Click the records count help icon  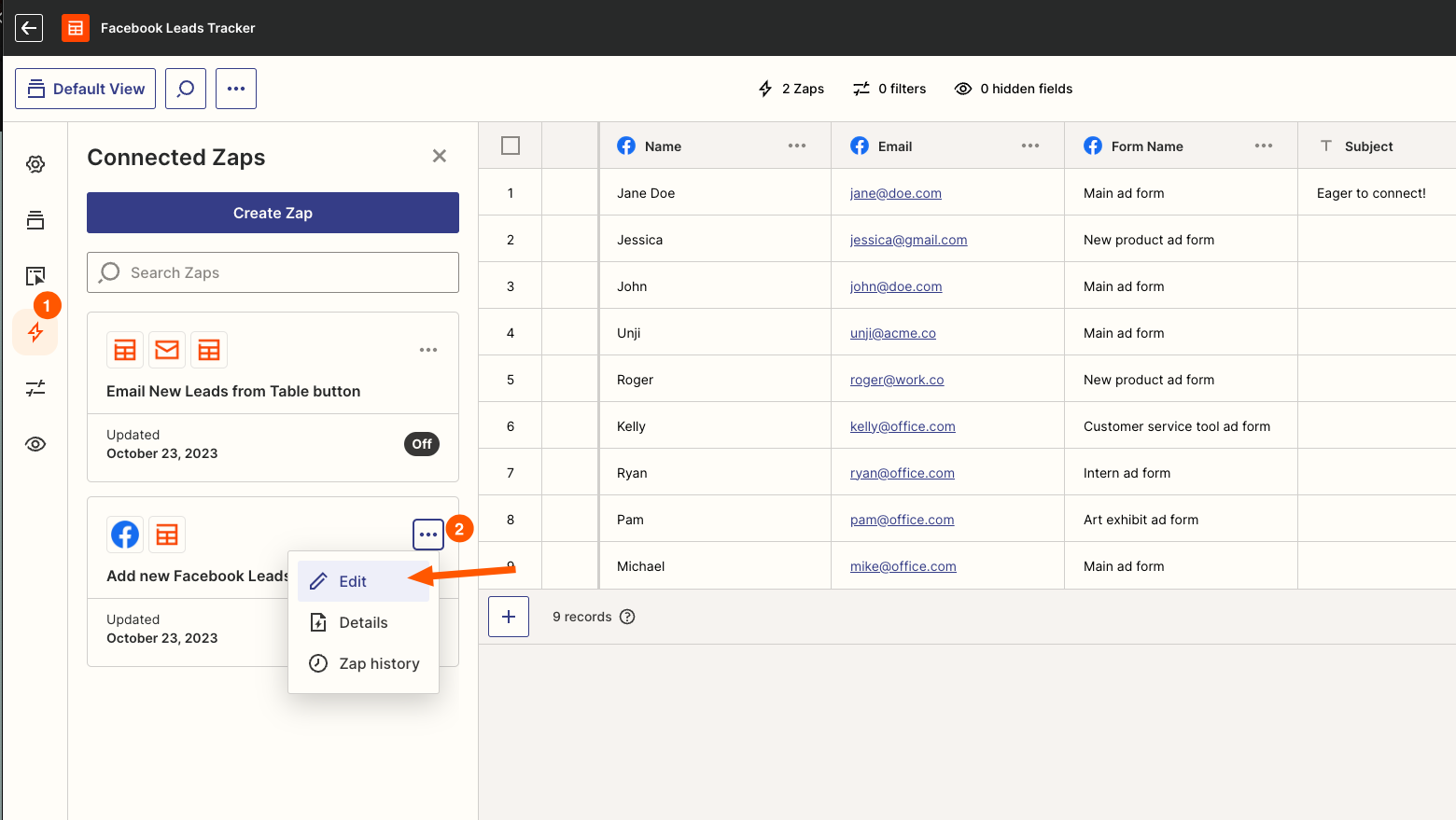click(x=627, y=617)
